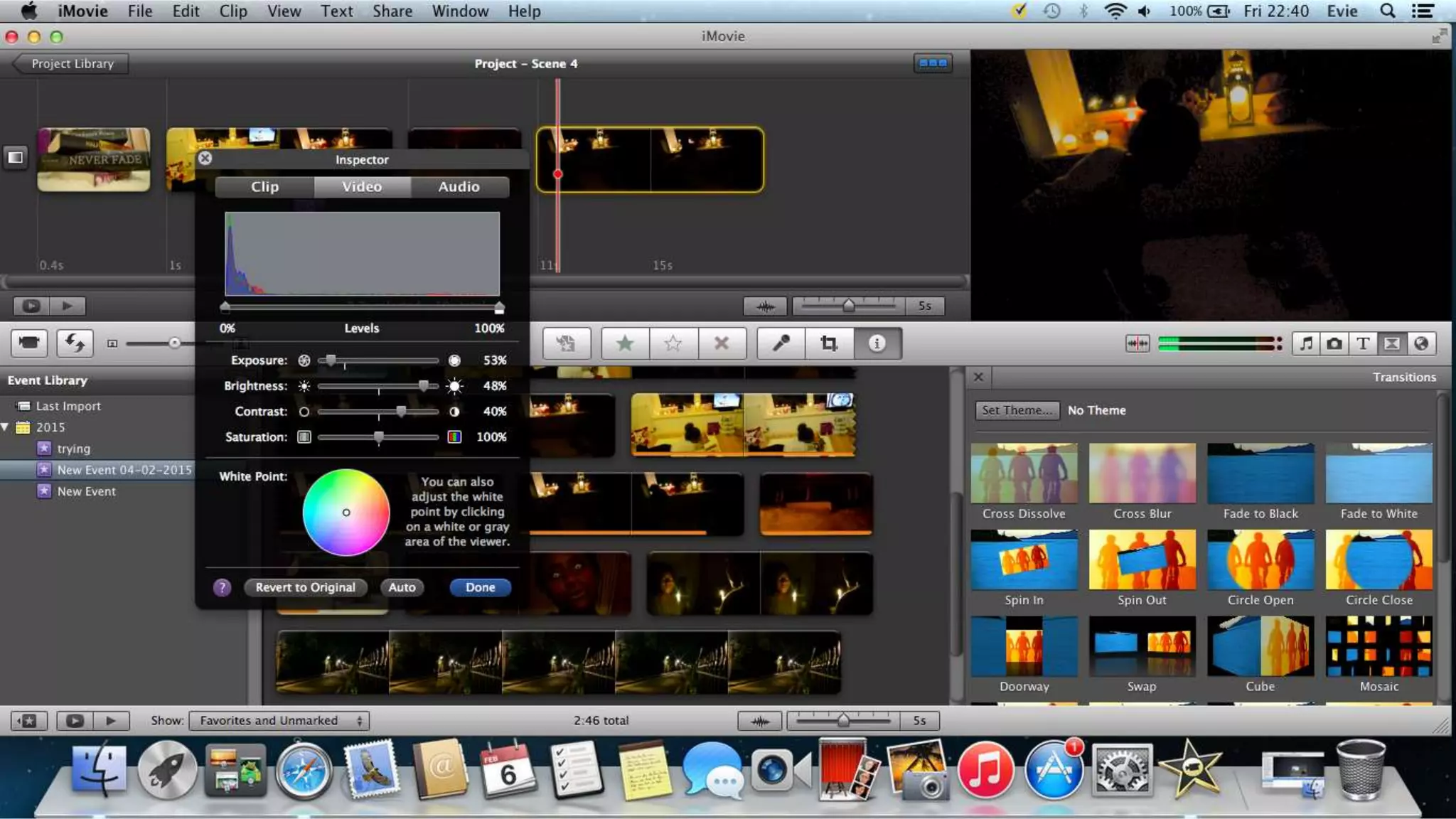Go back to Project Library
Viewport: 1456px width, 819px height.
[x=71, y=63]
